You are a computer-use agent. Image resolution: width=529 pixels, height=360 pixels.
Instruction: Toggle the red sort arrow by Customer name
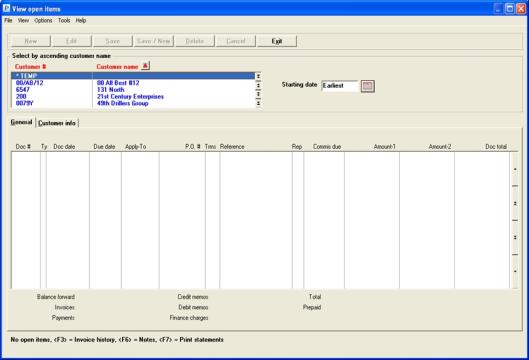click(x=145, y=66)
